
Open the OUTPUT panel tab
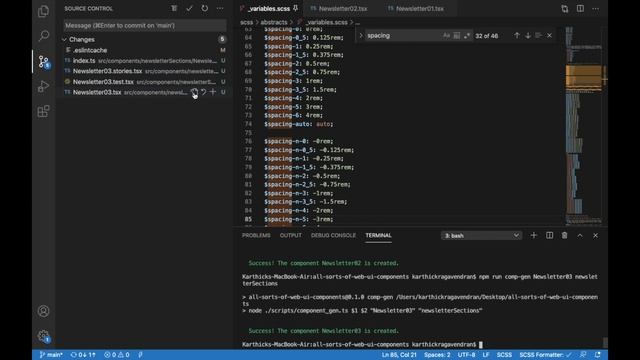(x=291, y=236)
